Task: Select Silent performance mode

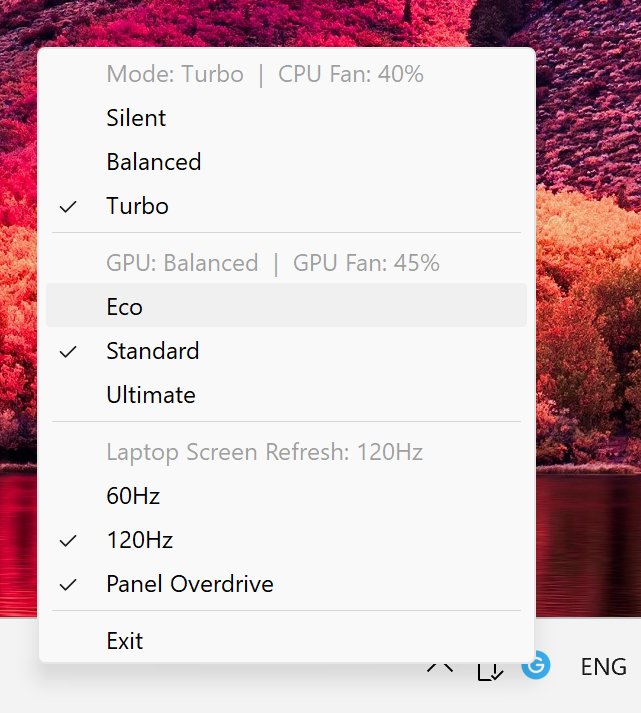Action: pyautogui.click(x=136, y=118)
